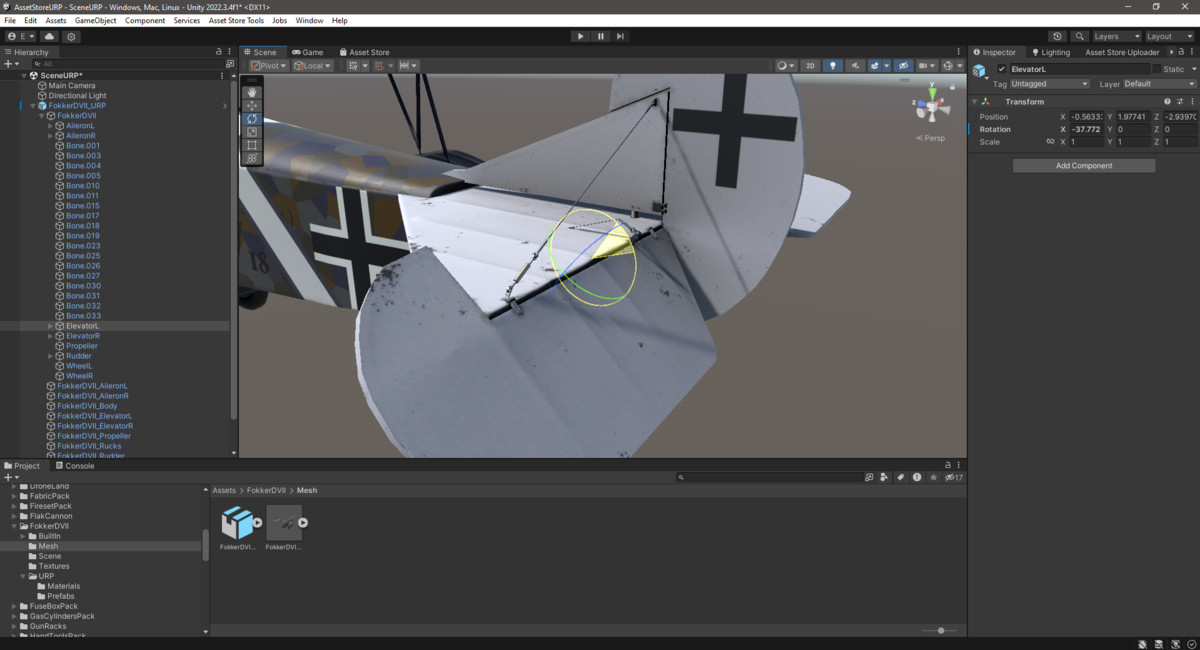Click the Project icon size slider
Viewport: 1200px width, 650px height.
[x=940, y=631]
